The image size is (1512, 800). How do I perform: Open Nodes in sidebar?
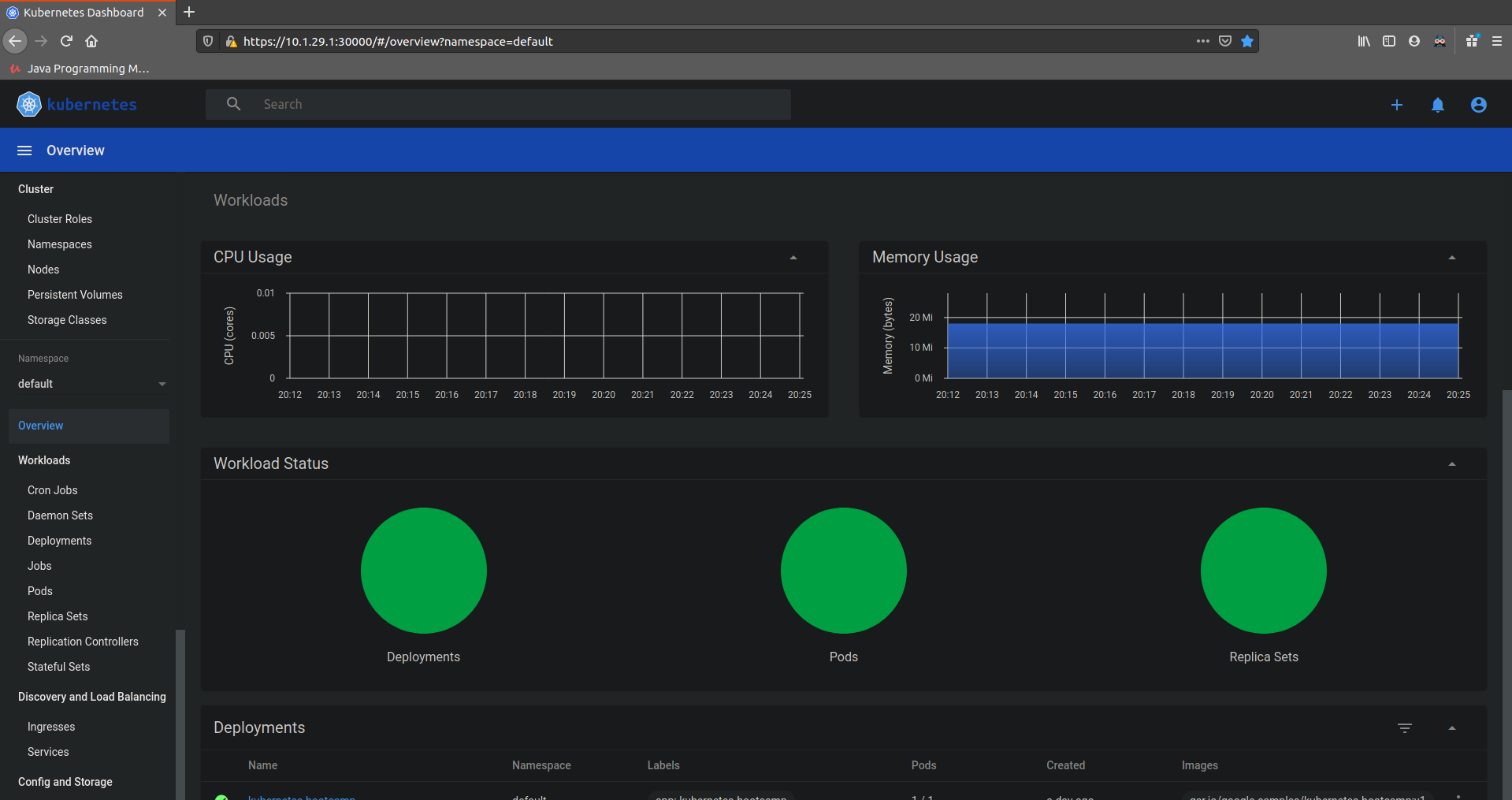pyautogui.click(x=43, y=270)
